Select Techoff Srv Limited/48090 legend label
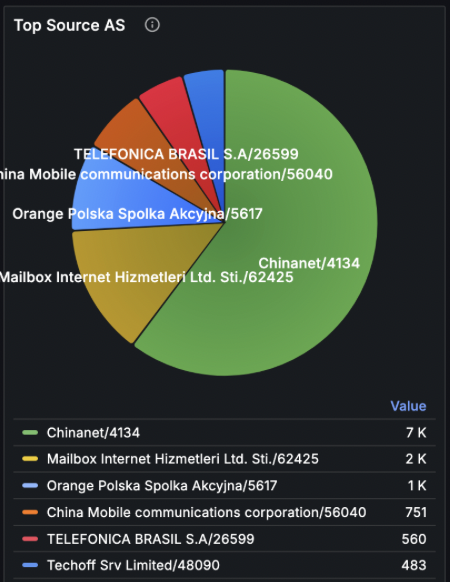 pos(133,565)
